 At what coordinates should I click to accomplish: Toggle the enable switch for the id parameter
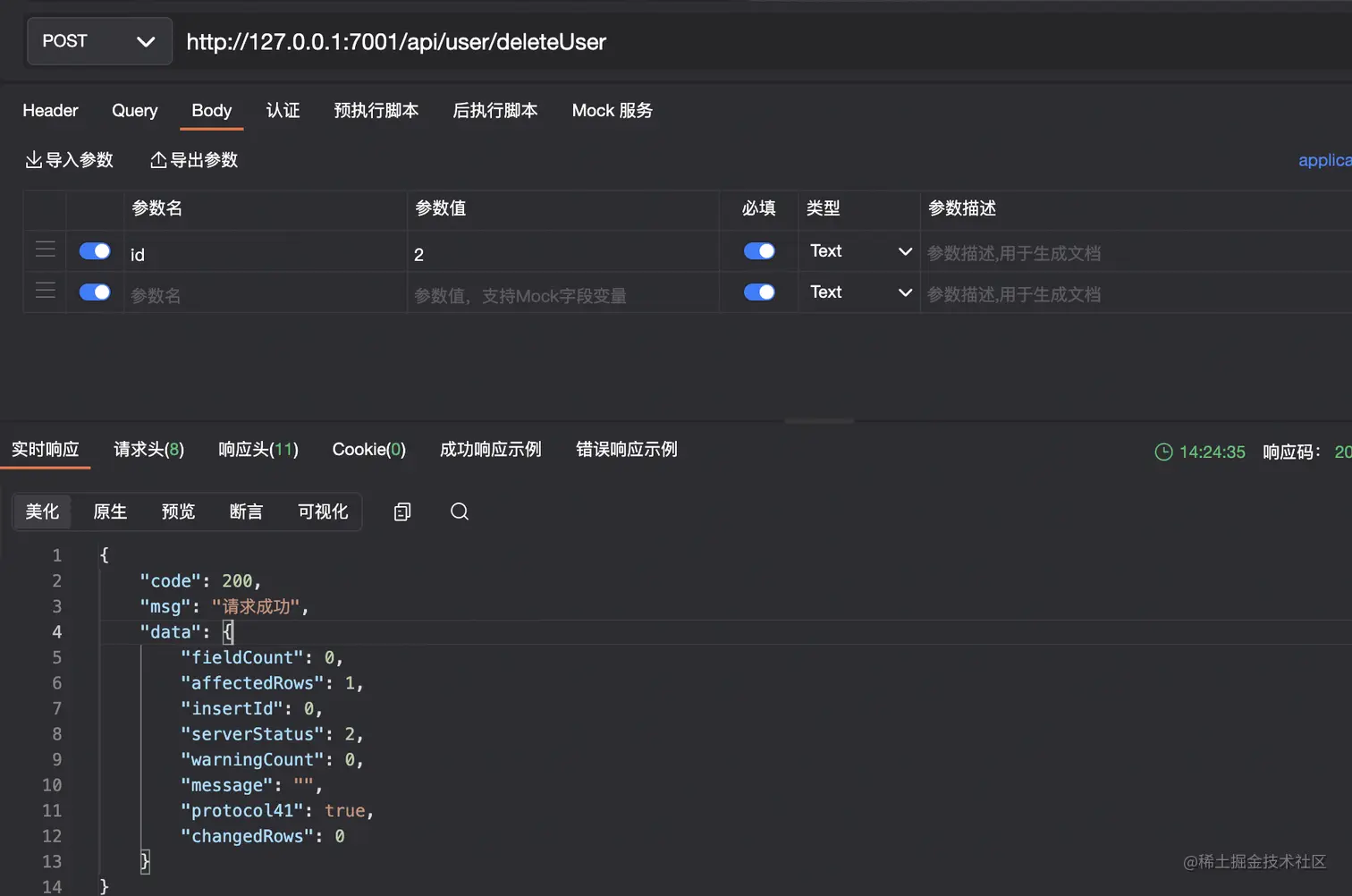(95, 251)
